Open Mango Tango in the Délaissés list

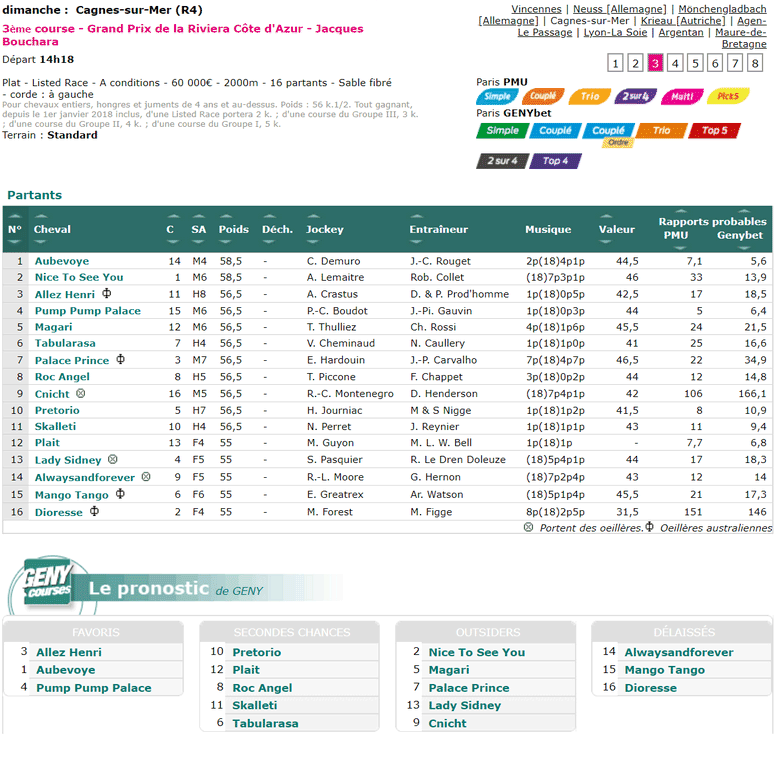[x=664, y=670]
